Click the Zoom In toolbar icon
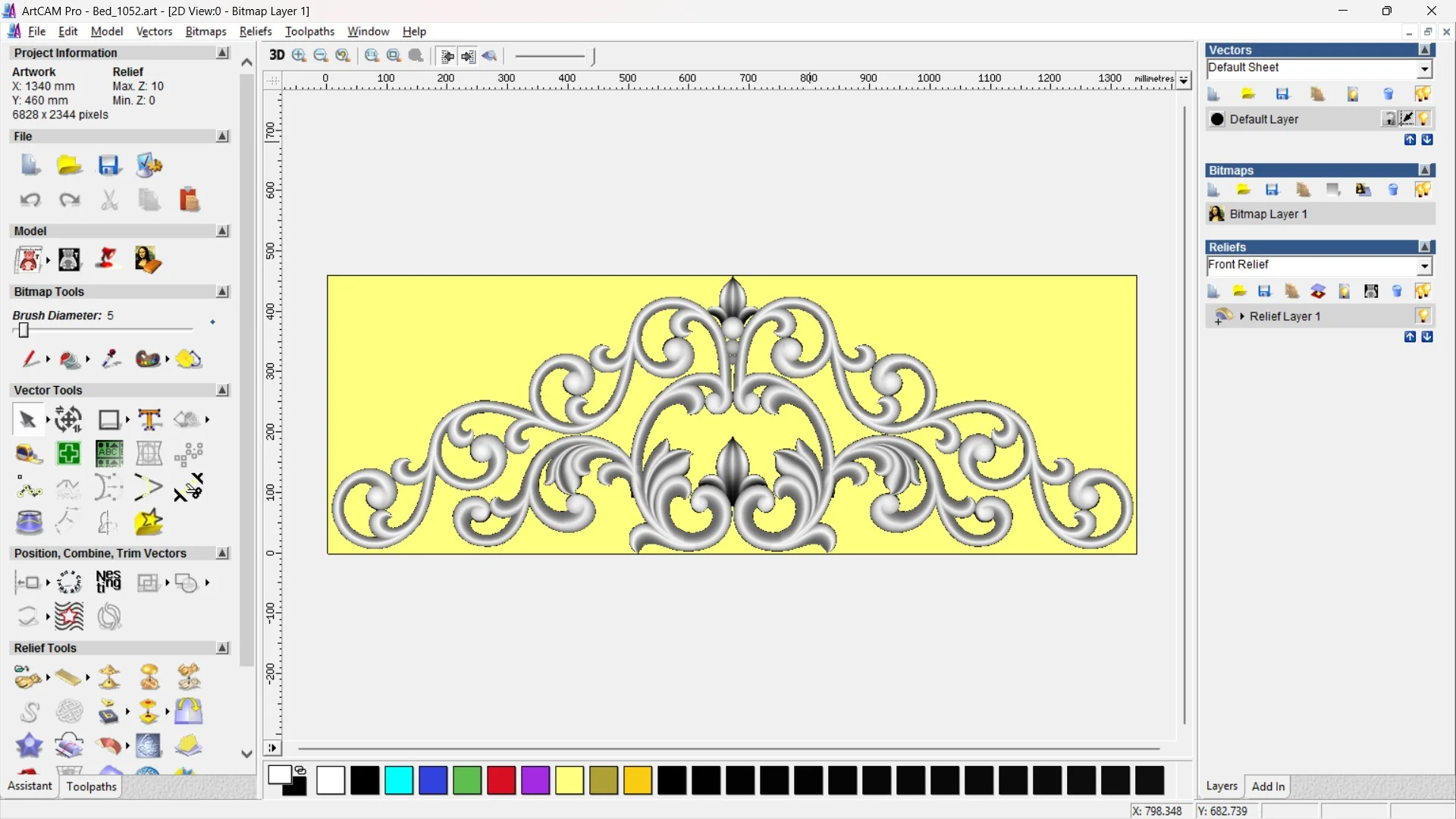 [299, 55]
